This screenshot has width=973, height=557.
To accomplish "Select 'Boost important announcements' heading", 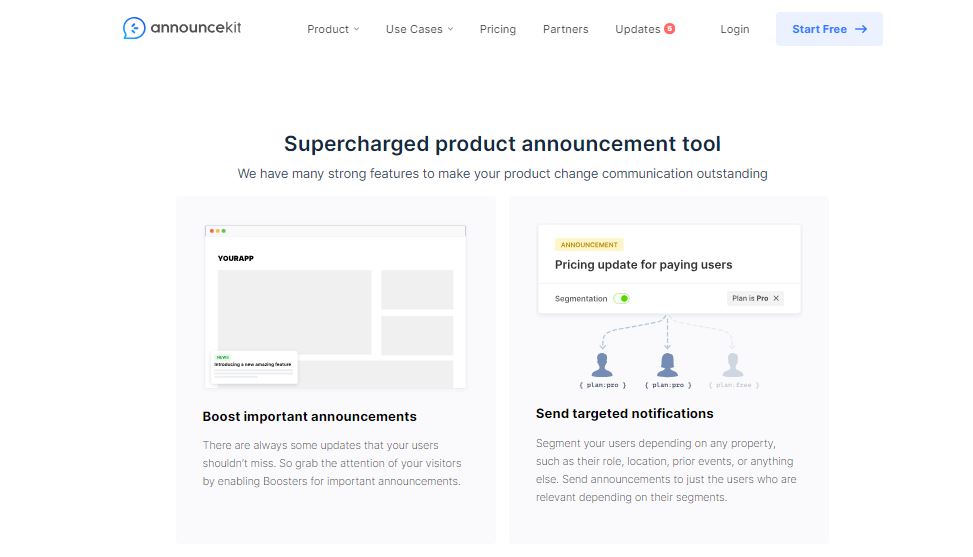I will point(310,417).
